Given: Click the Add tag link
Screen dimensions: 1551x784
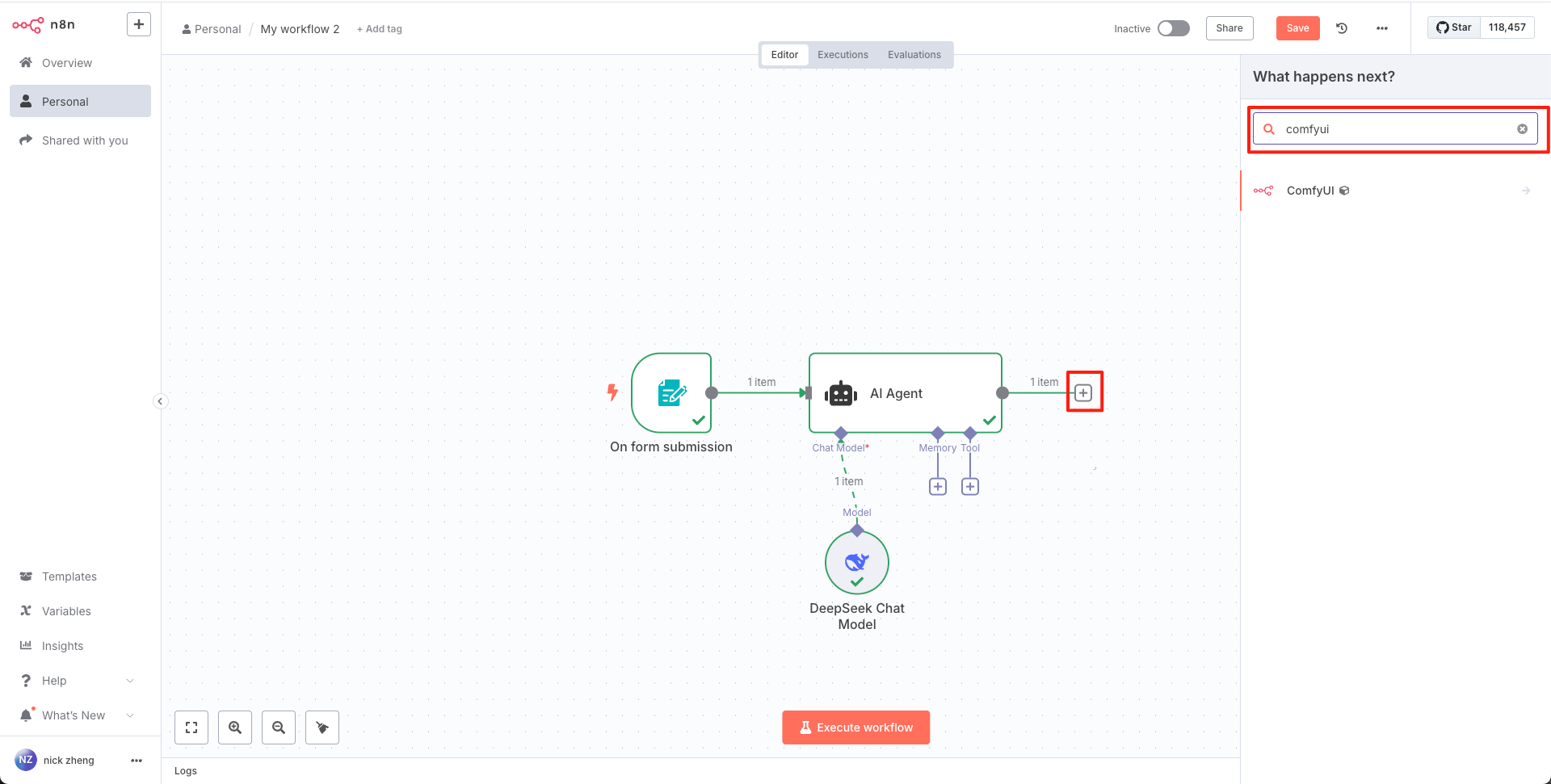Looking at the screenshot, I should 380,29.
